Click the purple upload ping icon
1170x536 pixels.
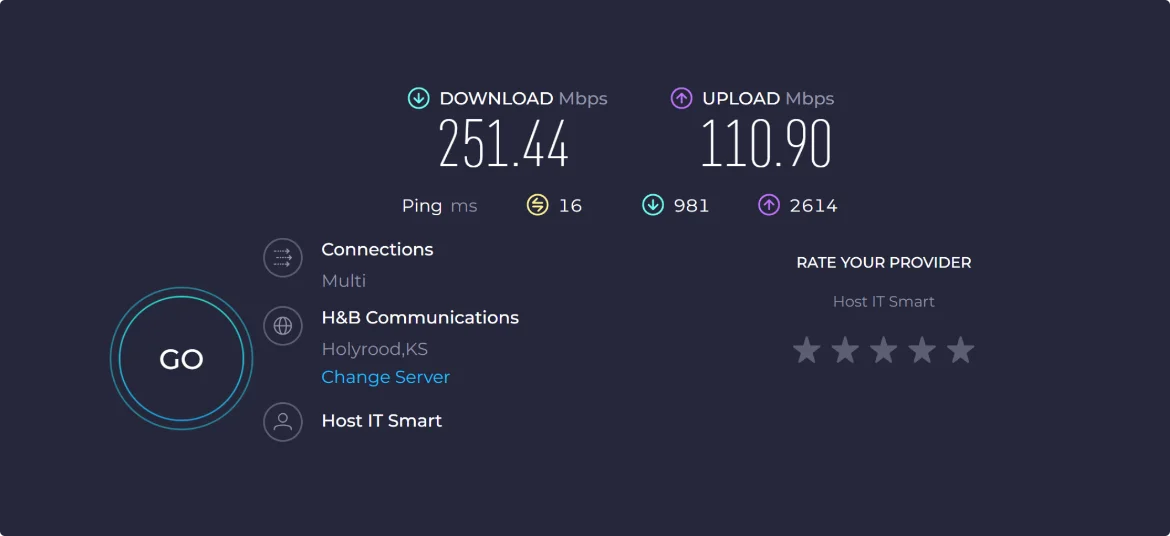[768, 205]
